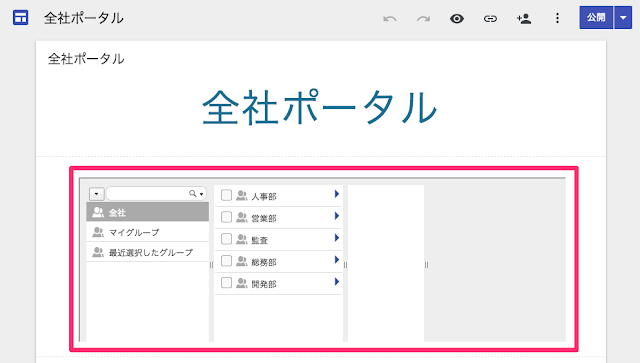Click the 総務部 group label
Viewport: 640px width, 363px height.
pyautogui.click(x=264, y=262)
